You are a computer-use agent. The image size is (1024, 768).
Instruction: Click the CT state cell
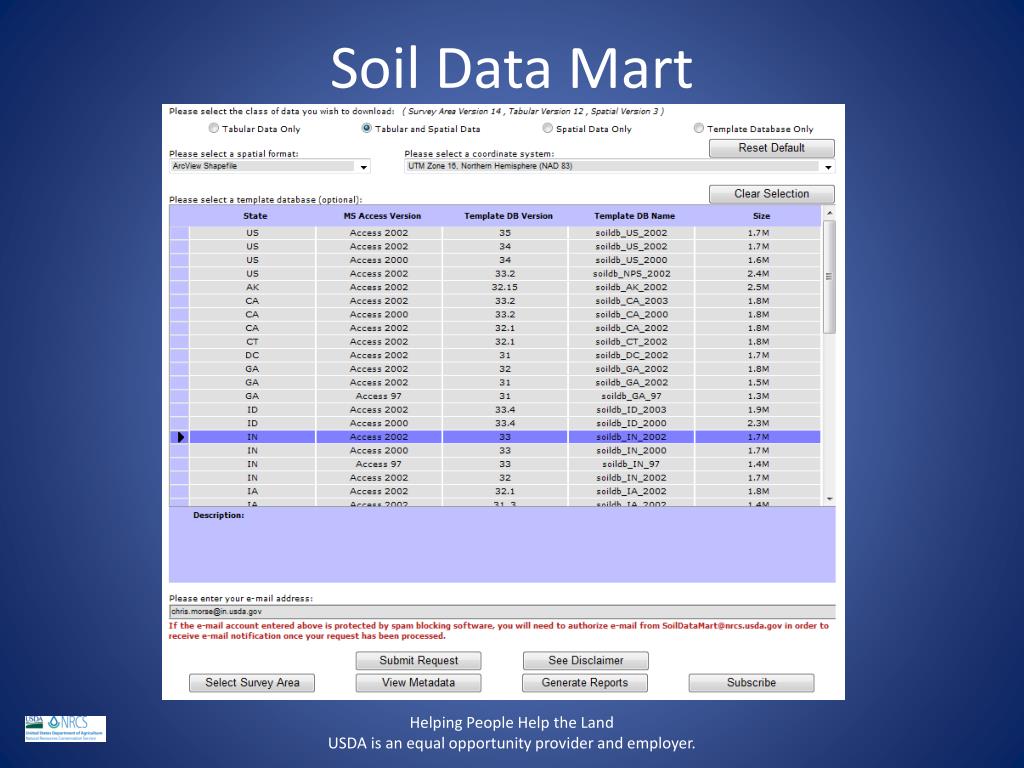pos(253,342)
